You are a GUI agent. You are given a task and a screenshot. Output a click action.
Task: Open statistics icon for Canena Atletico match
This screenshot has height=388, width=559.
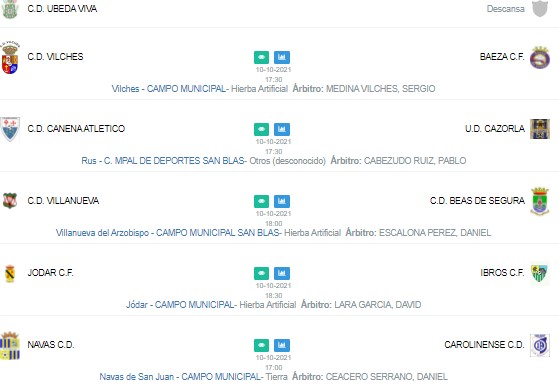tap(282, 129)
